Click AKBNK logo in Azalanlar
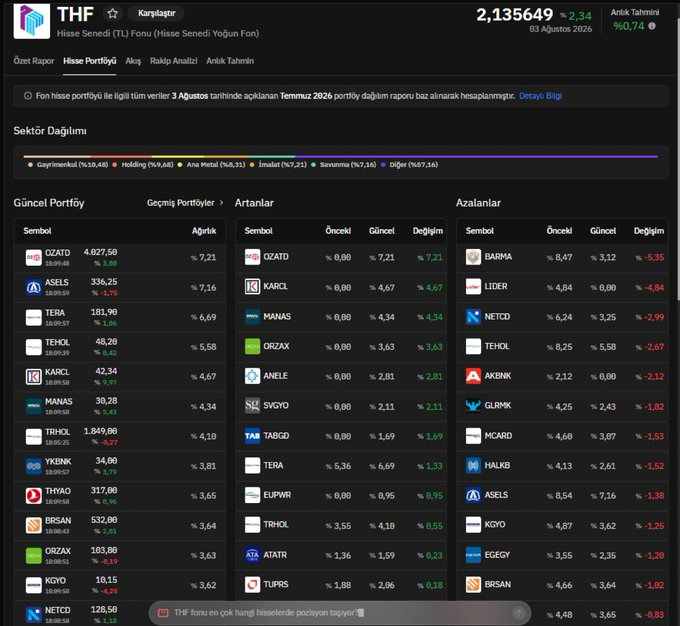 tap(473, 376)
